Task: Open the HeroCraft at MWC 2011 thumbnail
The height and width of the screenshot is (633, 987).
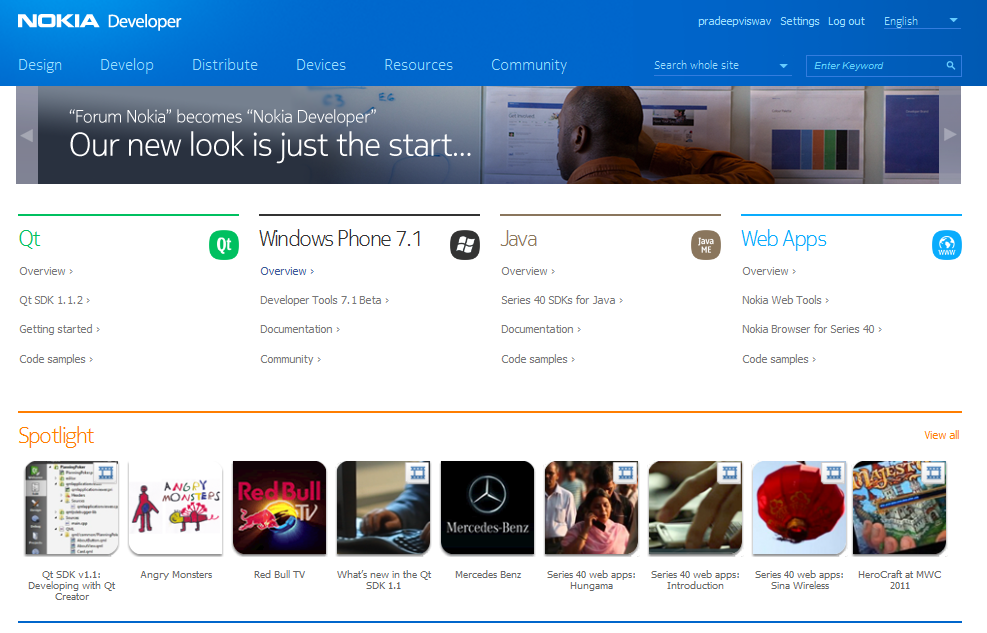Action: (900, 508)
